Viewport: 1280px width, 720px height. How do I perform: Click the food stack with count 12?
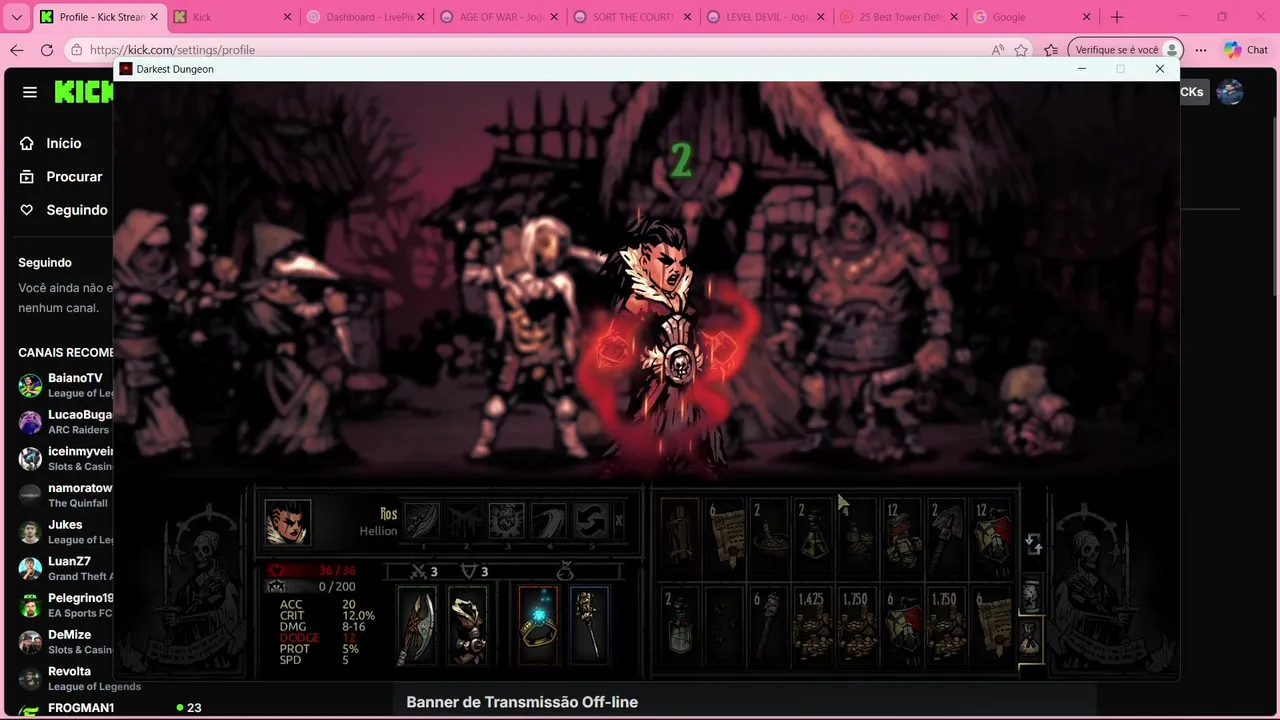pyautogui.click(x=902, y=538)
